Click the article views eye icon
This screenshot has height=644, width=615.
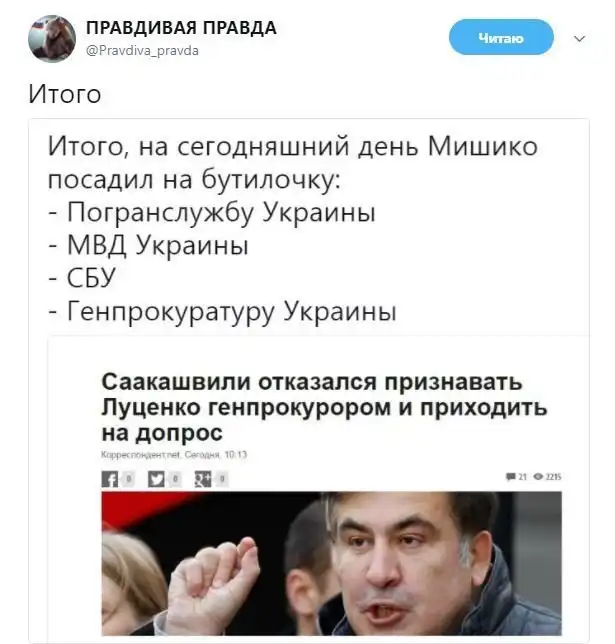[539, 476]
